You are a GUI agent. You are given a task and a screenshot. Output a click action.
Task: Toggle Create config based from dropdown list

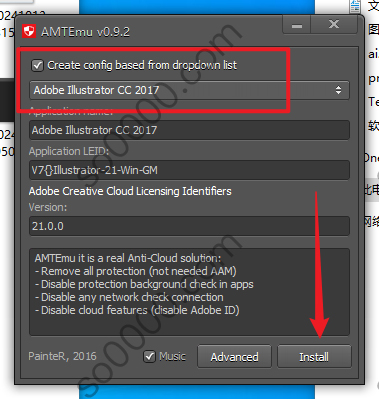37,65
